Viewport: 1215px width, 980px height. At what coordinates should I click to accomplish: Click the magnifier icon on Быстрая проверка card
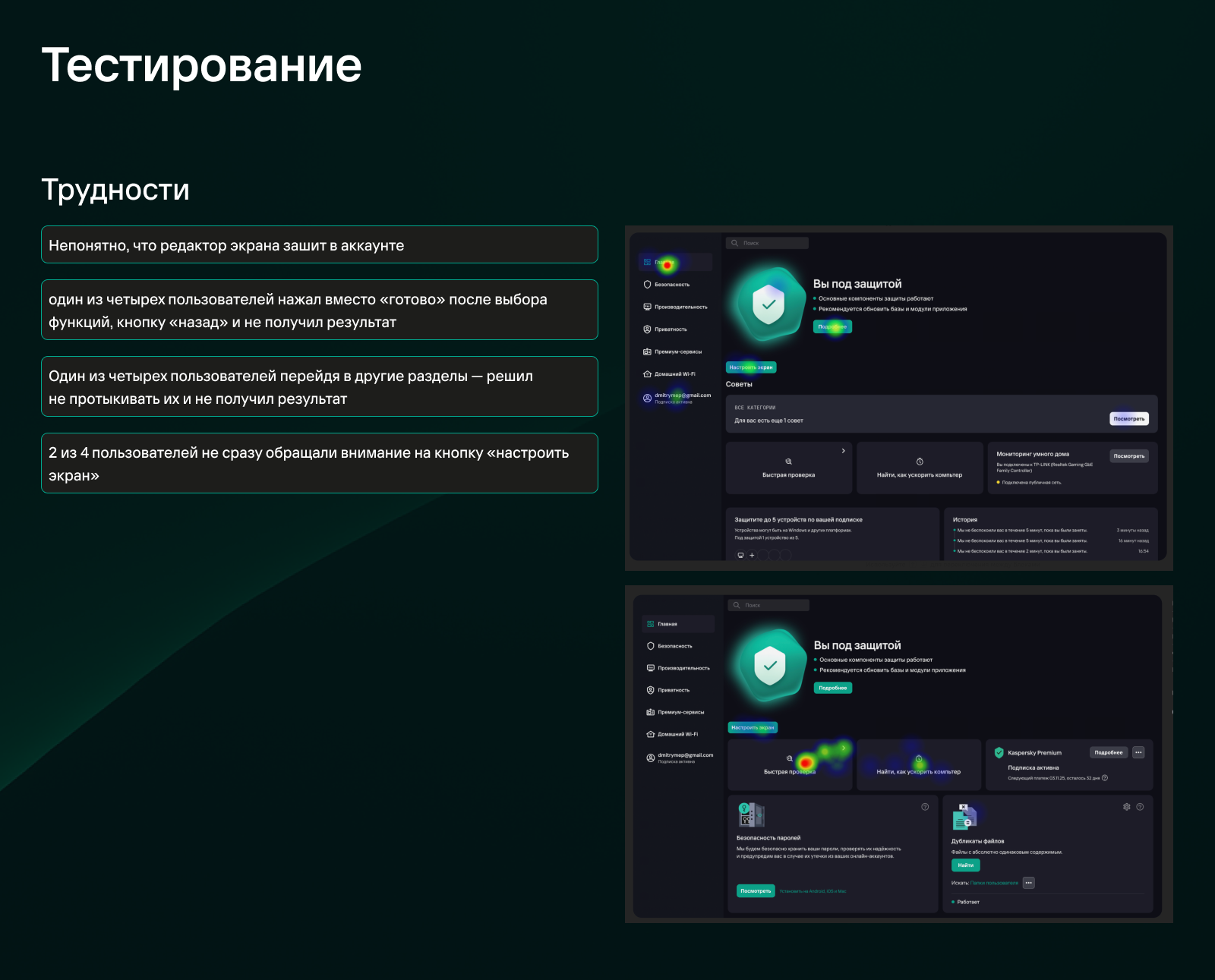pyautogui.click(x=789, y=758)
